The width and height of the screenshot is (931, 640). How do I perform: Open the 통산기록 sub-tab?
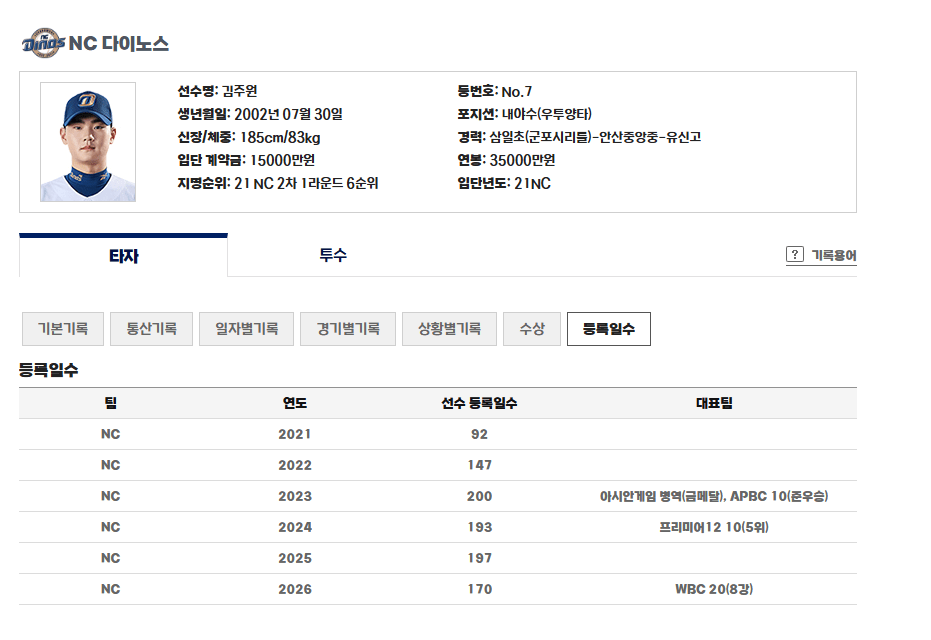(151, 329)
